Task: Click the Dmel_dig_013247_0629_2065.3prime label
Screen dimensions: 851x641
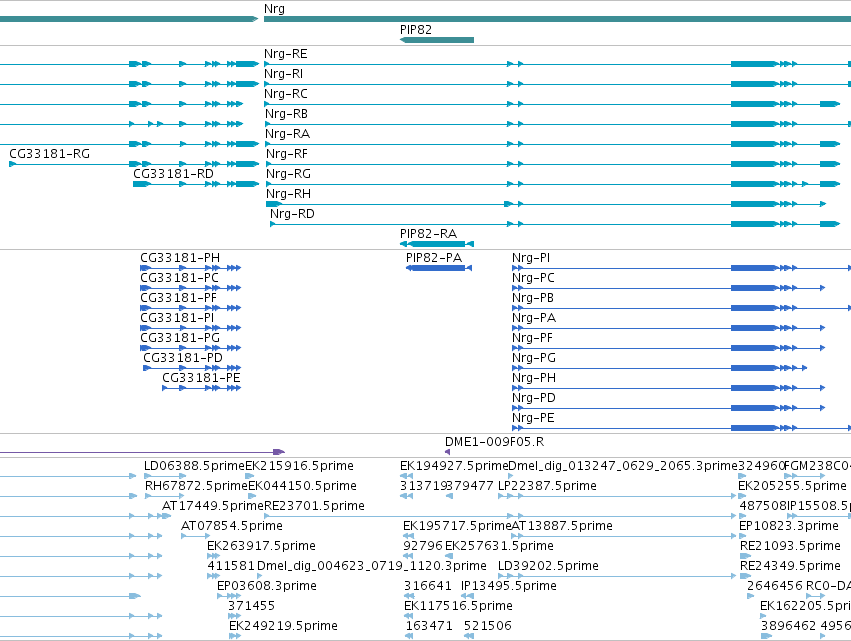Action: pyautogui.click(x=623, y=466)
